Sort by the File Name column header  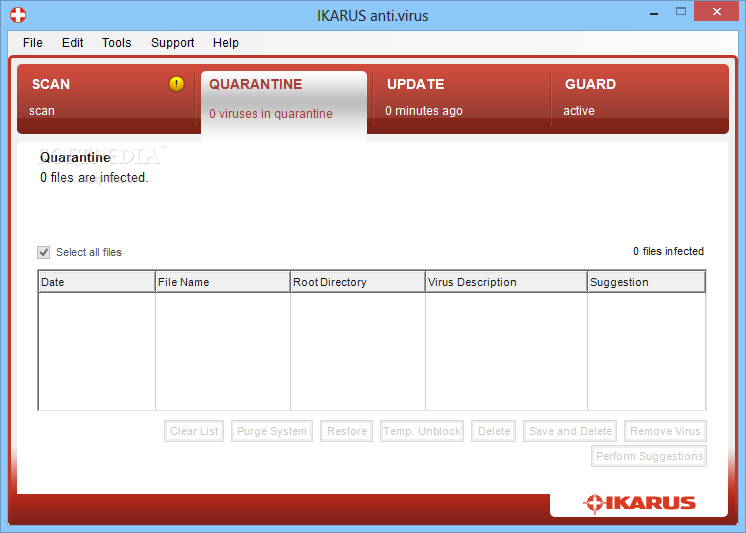pos(223,282)
